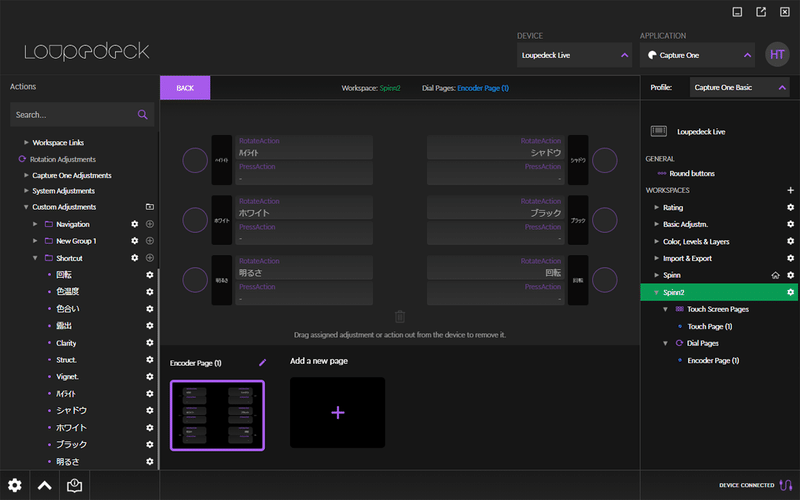
Task: Open gear settings for Basic Adjustm. workspace
Action: 790,224
